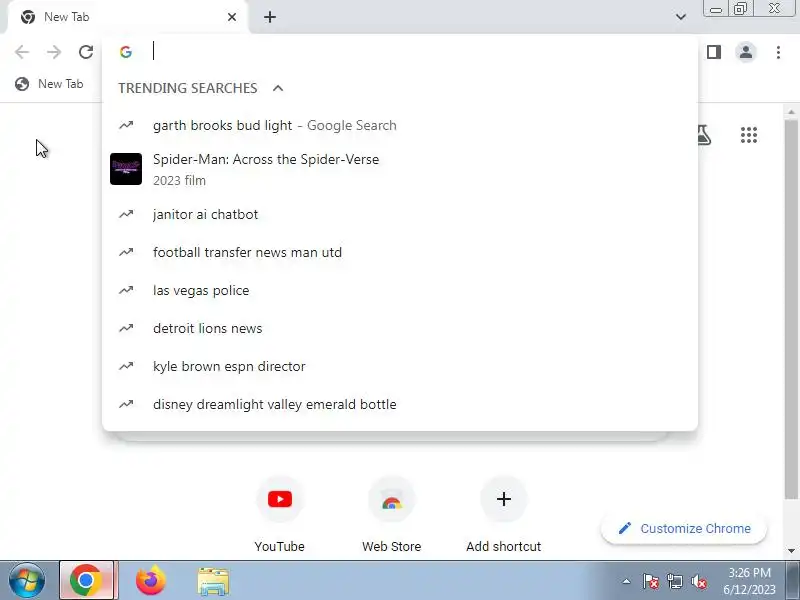The height and width of the screenshot is (600, 800).
Task: Click the Spider-Verse film thumbnail
Action: click(x=126, y=169)
